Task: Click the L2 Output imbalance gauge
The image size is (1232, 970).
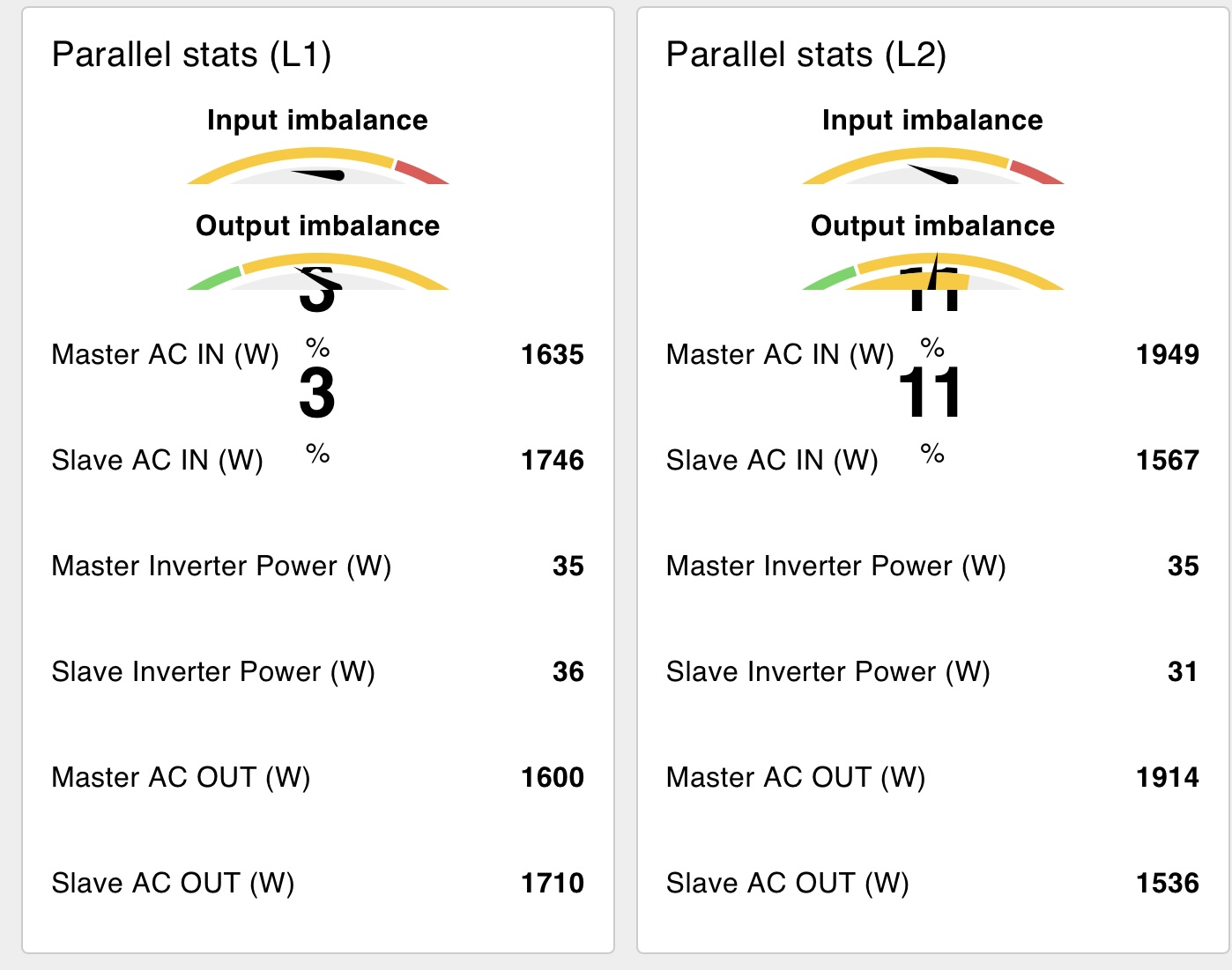Action: click(933, 271)
